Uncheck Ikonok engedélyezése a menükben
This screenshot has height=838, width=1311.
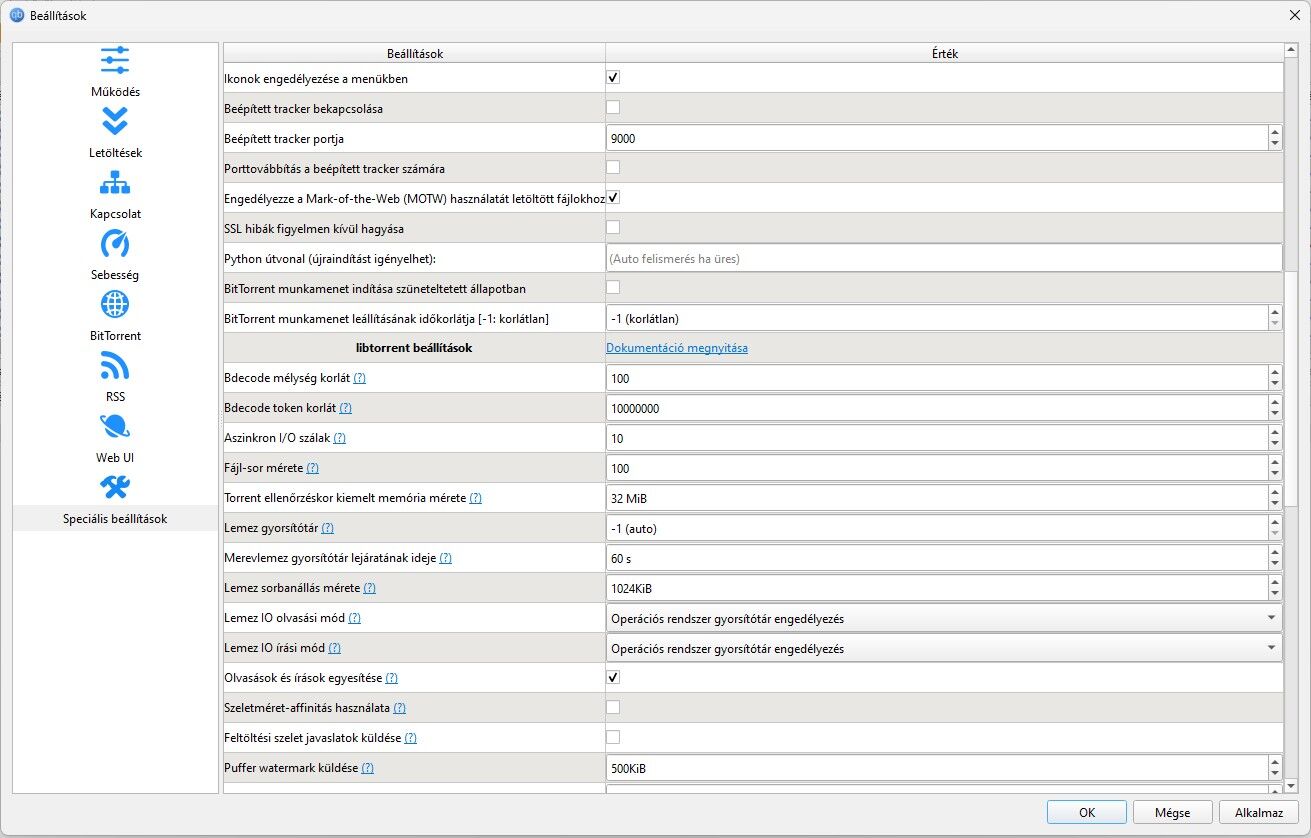pyautogui.click(x=614, y=78)
